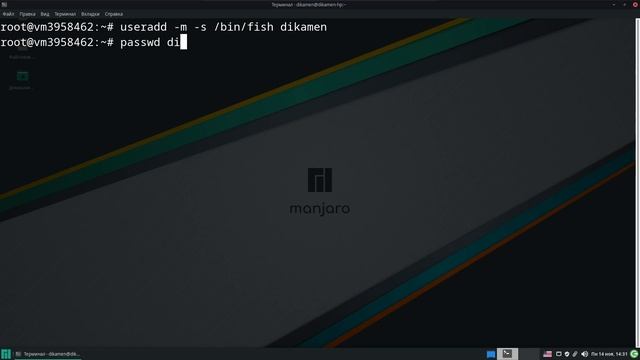Screen dimensions: 640x360
Task: Open the update shield tray icon
Action: tap(567, 354)
